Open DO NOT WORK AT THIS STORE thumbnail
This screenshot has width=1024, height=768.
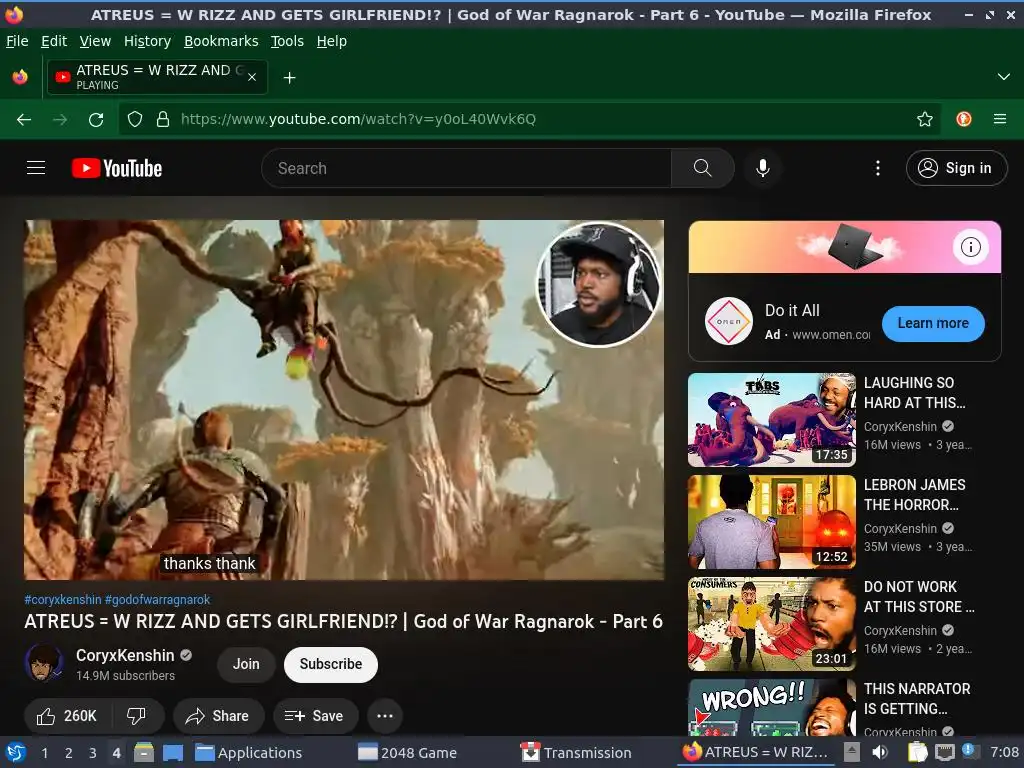[771, 624]
